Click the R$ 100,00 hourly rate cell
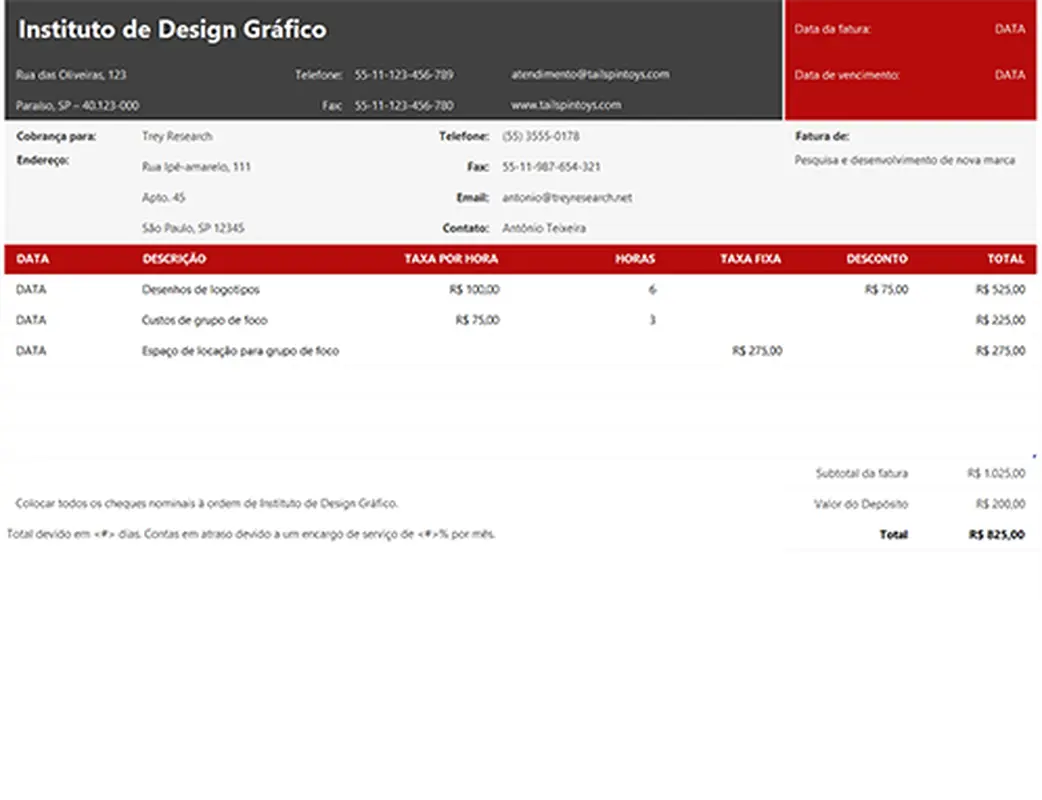The width and height of the screenshot is (1042, 800). (475, 290)
